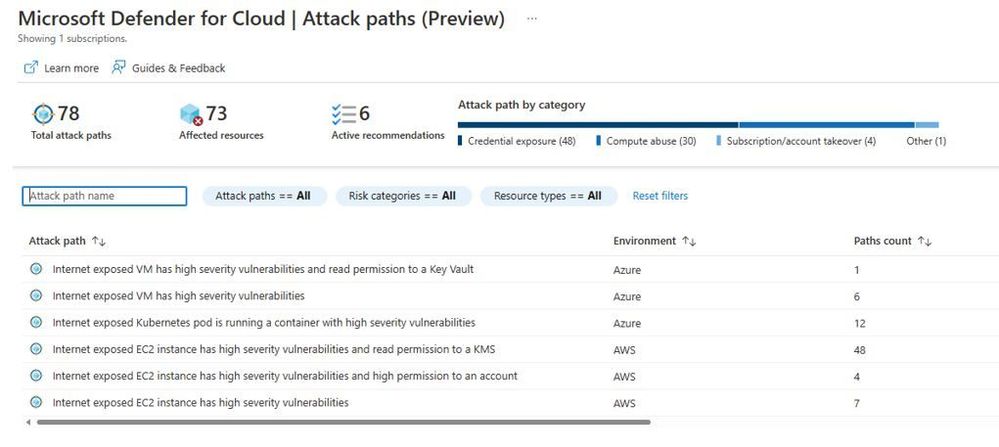Viewport: 999px width, 447px height.
Task: Open the Risk categories filter dropdown
Action: point(402,196)
